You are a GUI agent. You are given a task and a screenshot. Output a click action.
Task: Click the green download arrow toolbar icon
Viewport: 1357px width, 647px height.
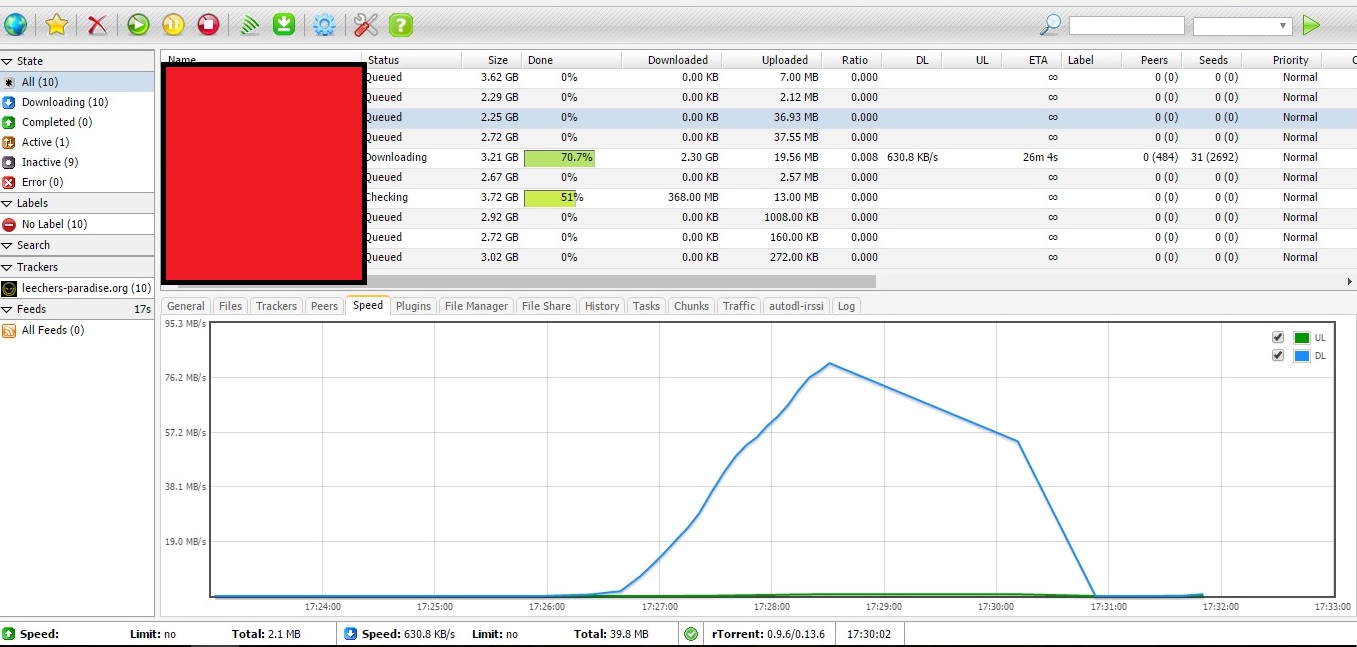point(284,25)
